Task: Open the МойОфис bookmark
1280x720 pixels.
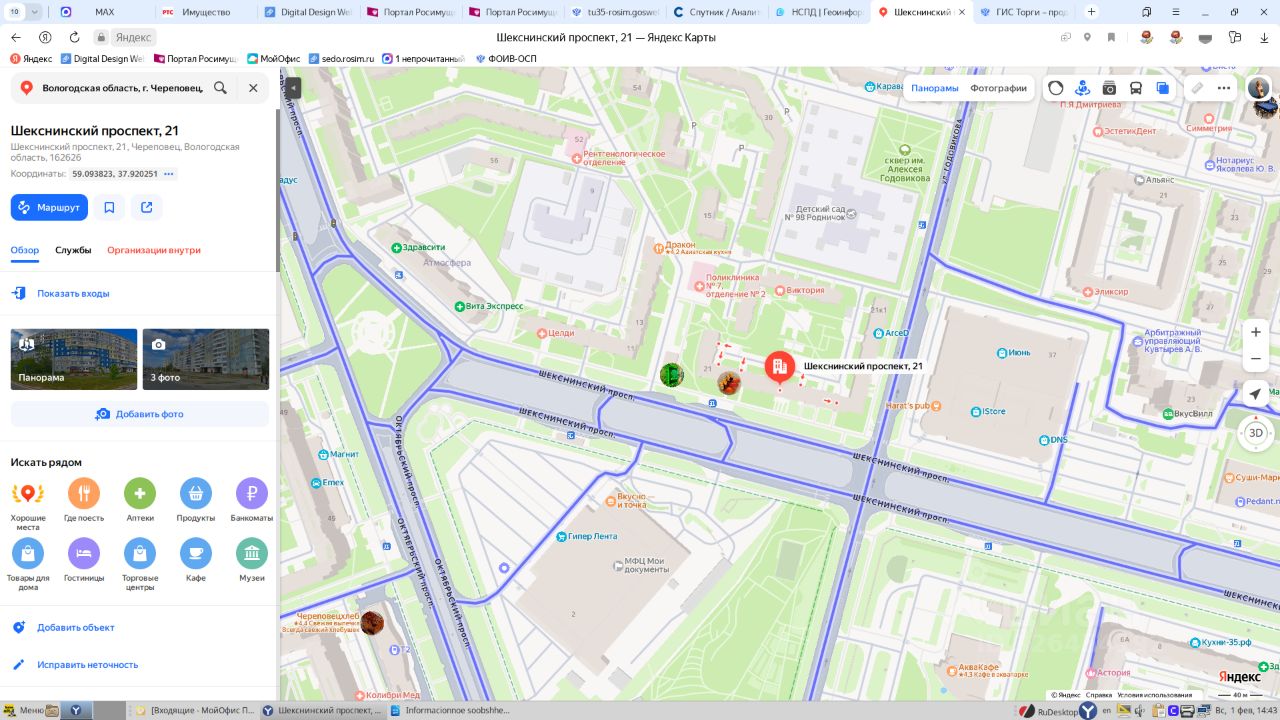Action: [273, 59]
